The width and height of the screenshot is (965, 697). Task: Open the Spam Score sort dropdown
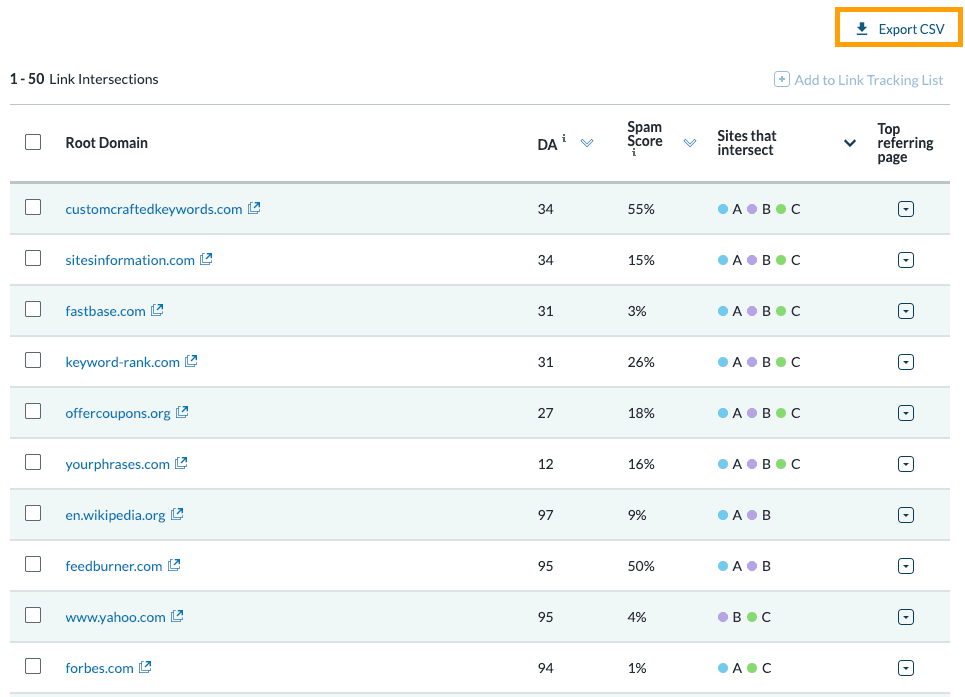(x=690, y=143)
